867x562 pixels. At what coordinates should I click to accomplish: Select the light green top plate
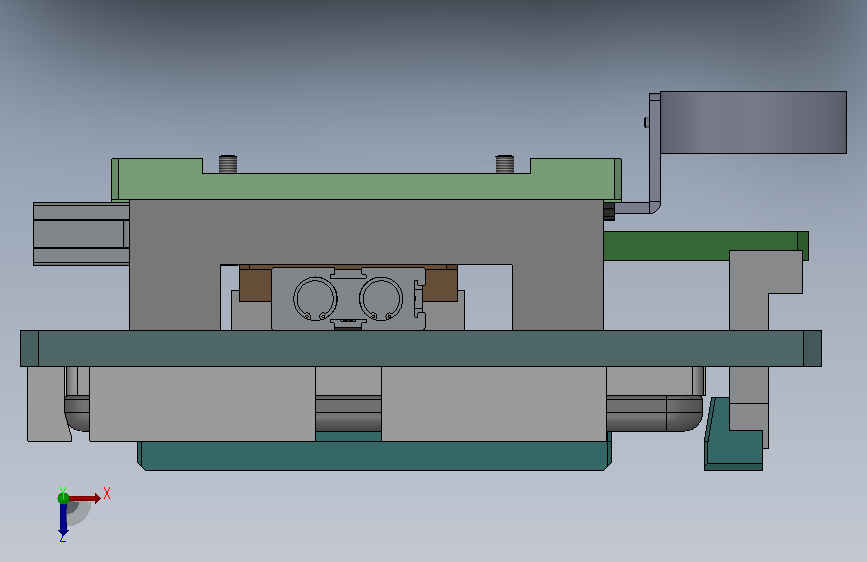(x=366, y=186)
